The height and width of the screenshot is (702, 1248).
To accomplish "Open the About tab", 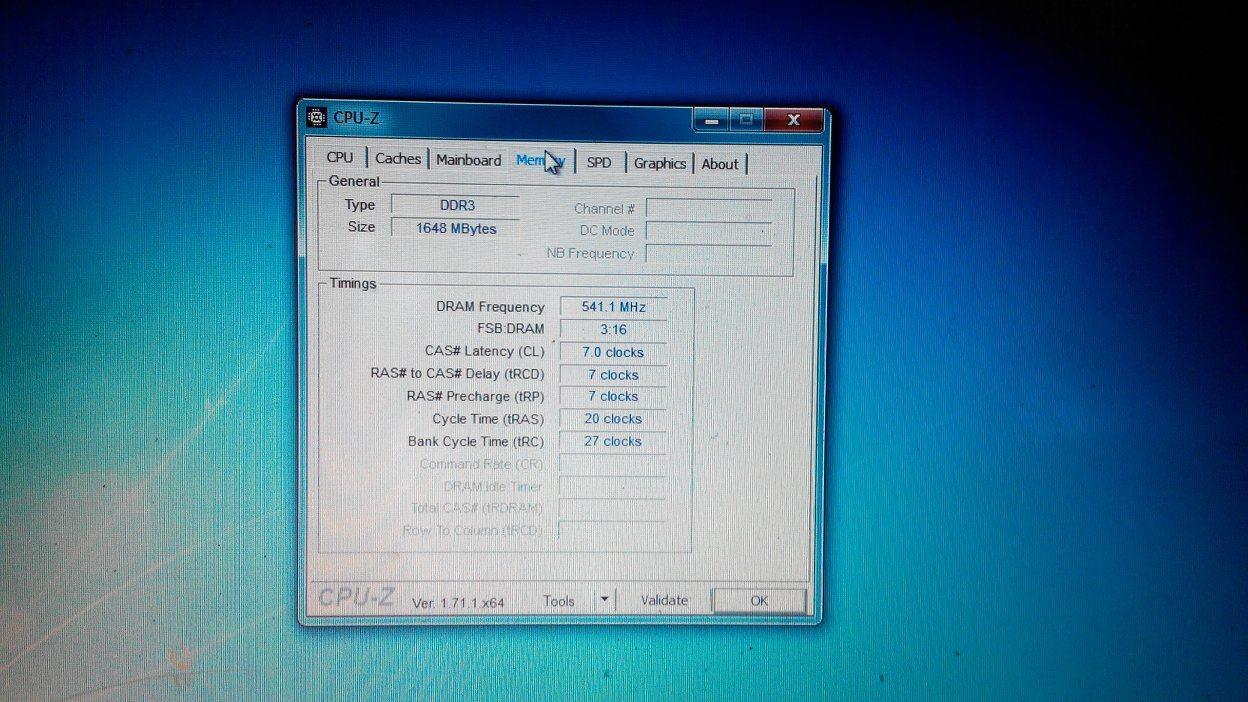I will click(720, 164).
